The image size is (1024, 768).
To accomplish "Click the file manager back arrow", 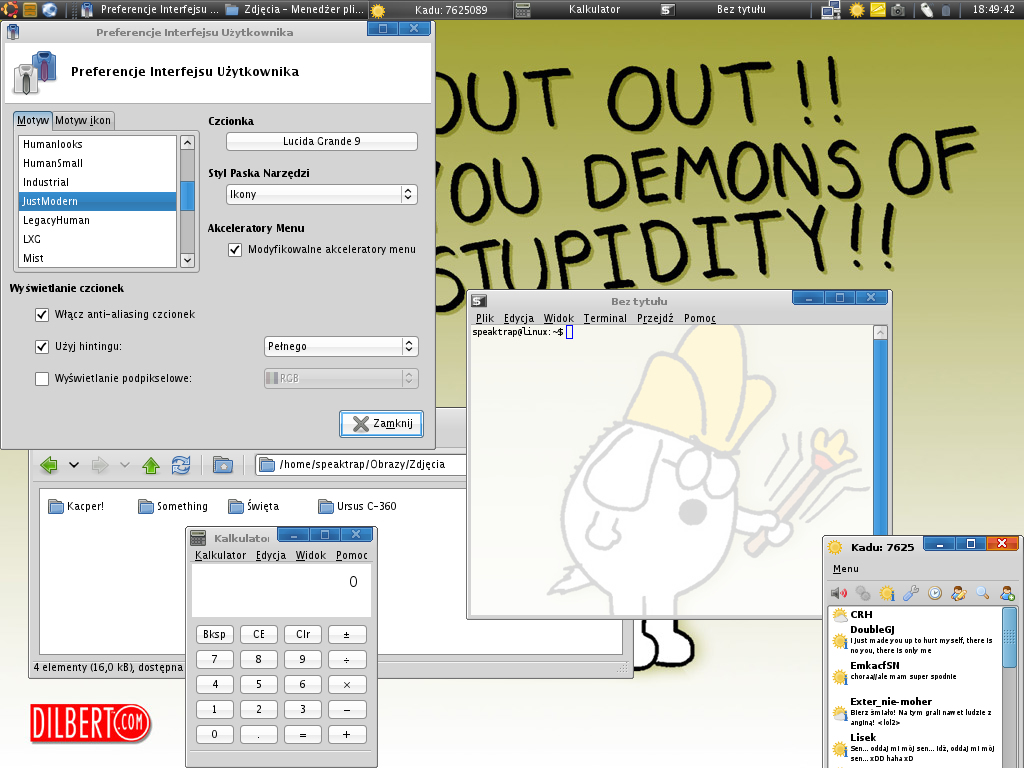I will pos(49,465).
